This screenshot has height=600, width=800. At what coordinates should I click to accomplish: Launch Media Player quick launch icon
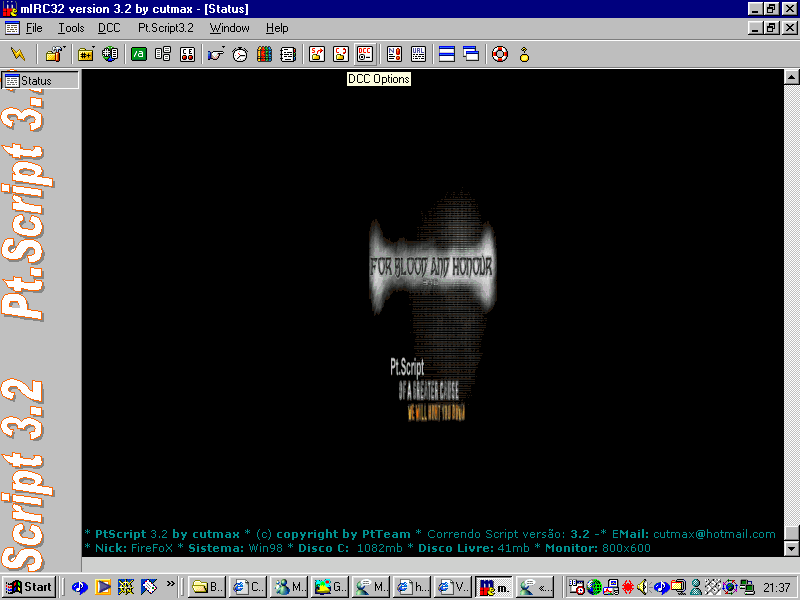(103, 587)
